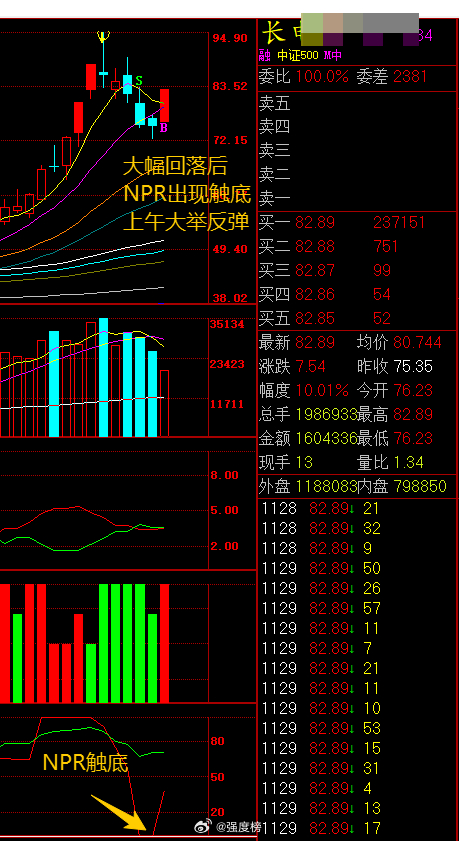The width and height of the screenshot is (459, 841).
Task: Click 买一 bid price 82.89
Action: [315, 223]
